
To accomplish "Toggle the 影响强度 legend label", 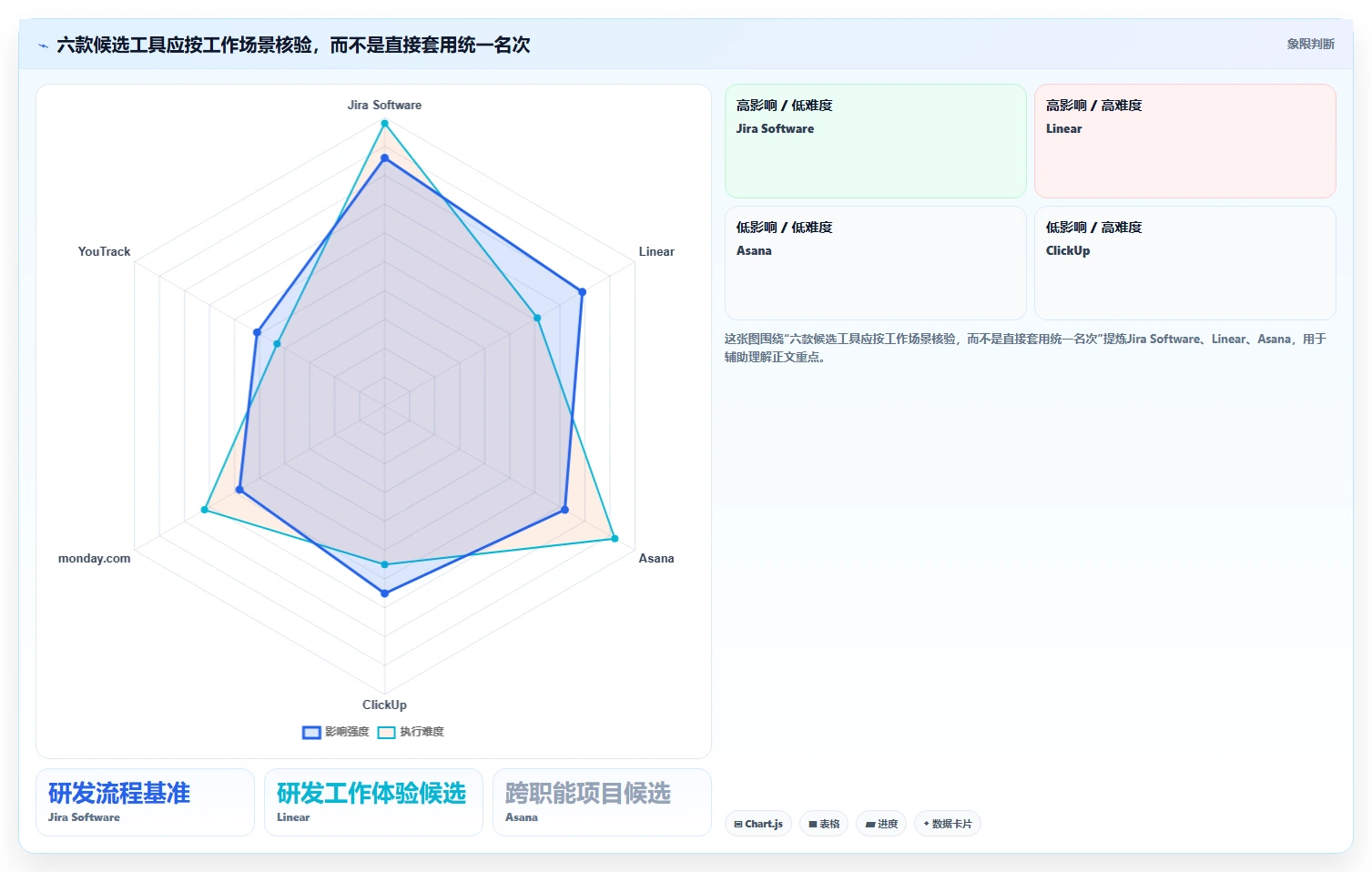I will pos(347,732).
